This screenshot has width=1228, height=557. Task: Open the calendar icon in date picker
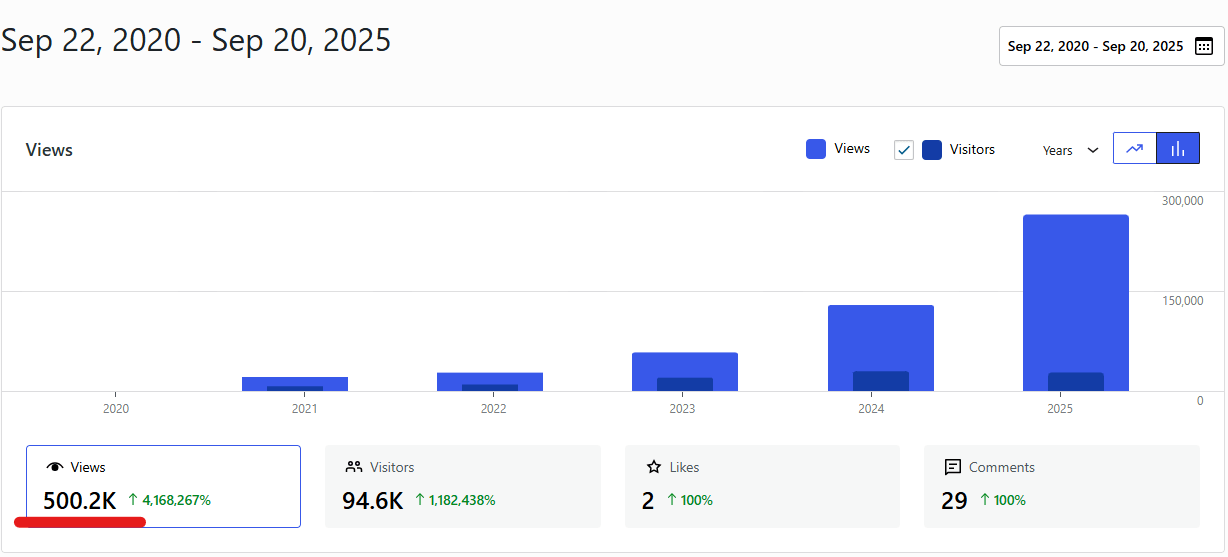[x=1204, y=46]
